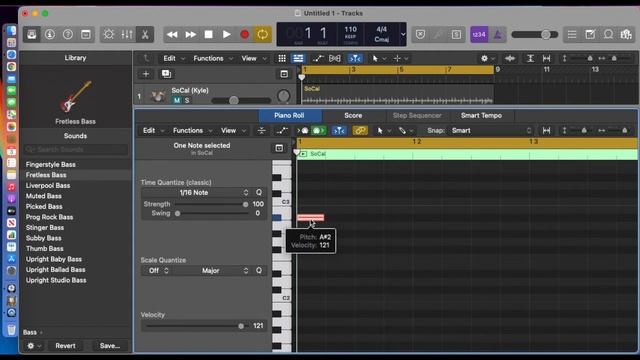
Task: Start playback with Play button
Action: point(227,35)
